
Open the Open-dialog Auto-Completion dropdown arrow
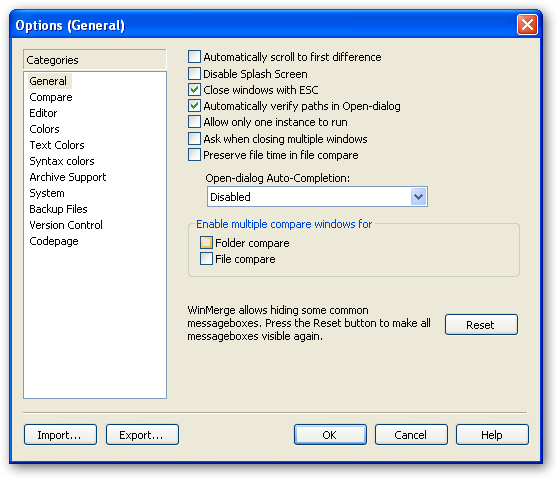coord(418,196)
